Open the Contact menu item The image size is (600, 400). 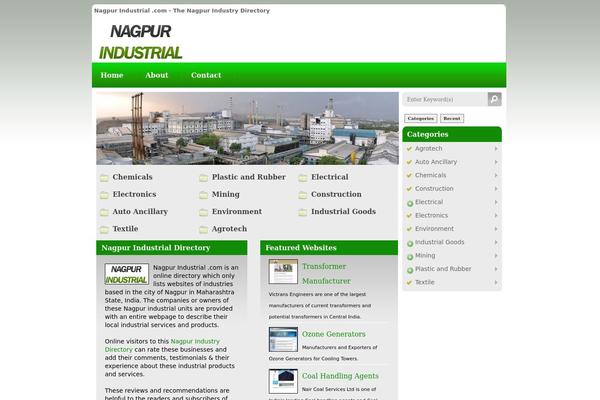tap(206, 75)
